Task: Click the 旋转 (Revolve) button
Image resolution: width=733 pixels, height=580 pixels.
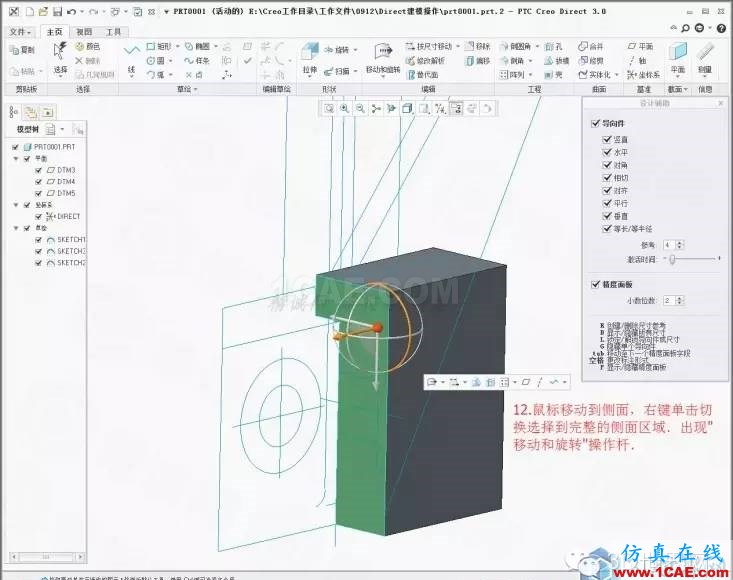Action: (338, 50)
